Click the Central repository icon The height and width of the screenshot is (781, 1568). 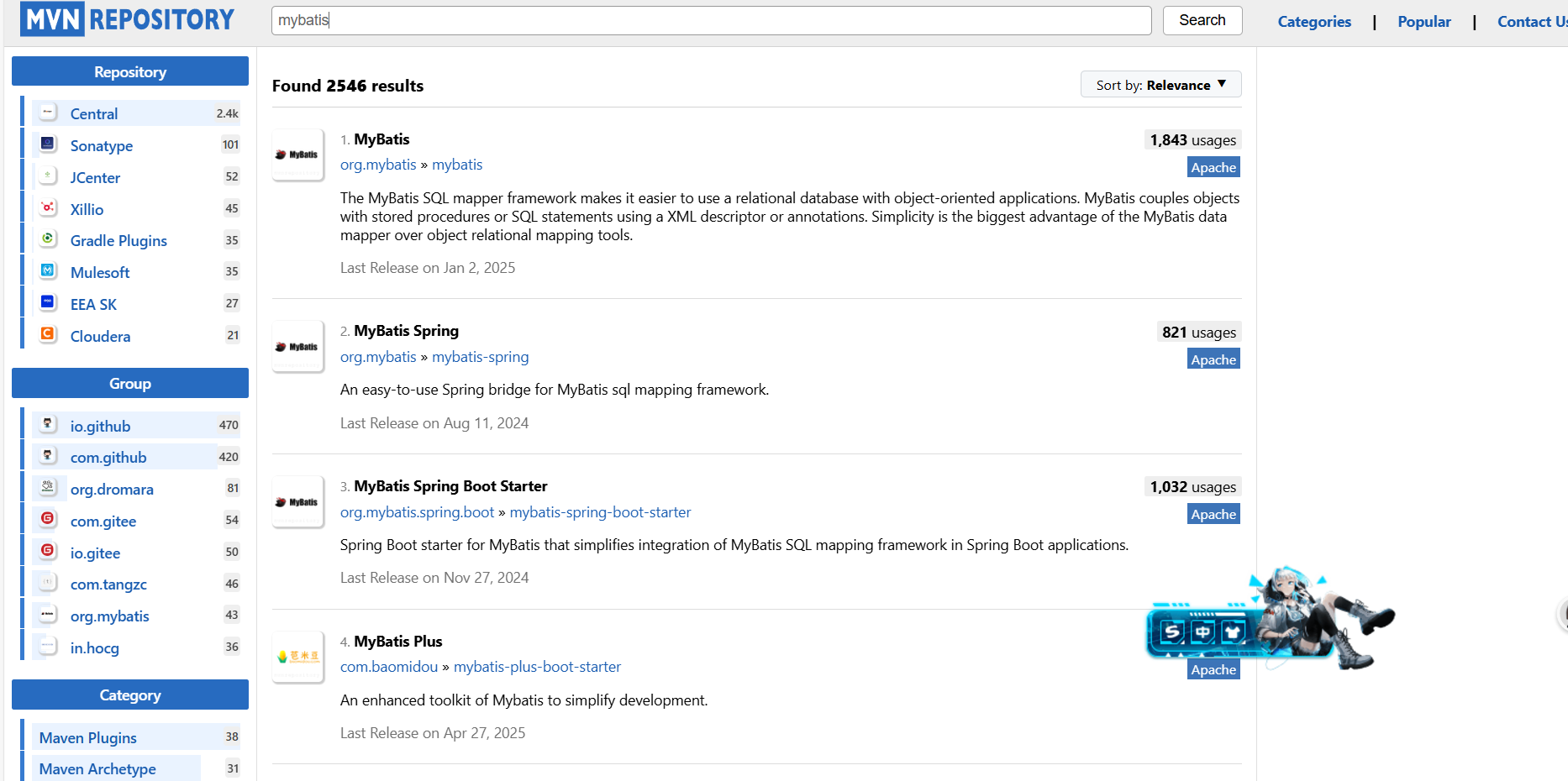pyautogui.click(x=48, y=112)
